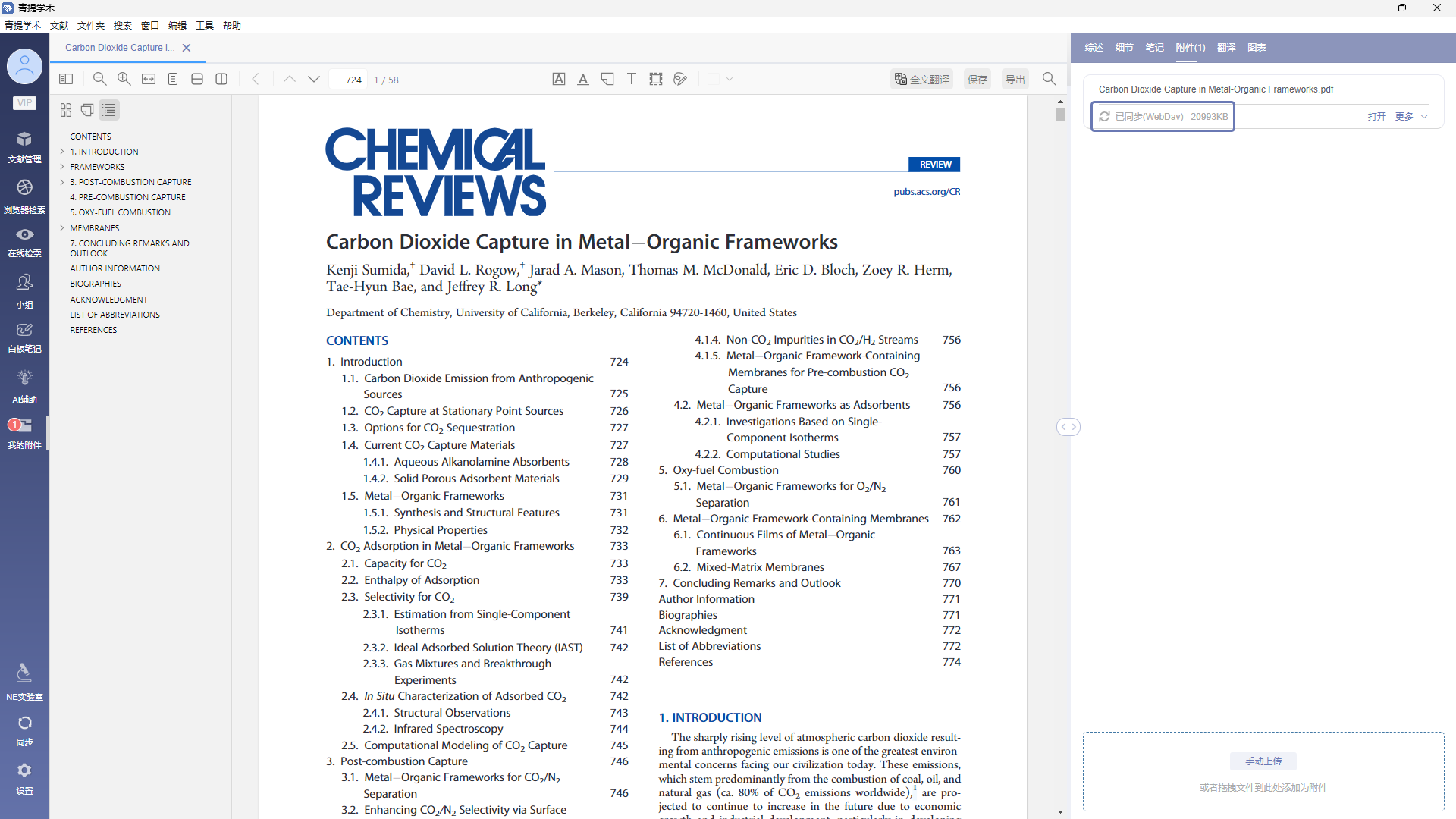Screen dimensions: 1456x819
Task: Switch sidebar to thumbnail grid view
Action: click(x=66, y=110)
